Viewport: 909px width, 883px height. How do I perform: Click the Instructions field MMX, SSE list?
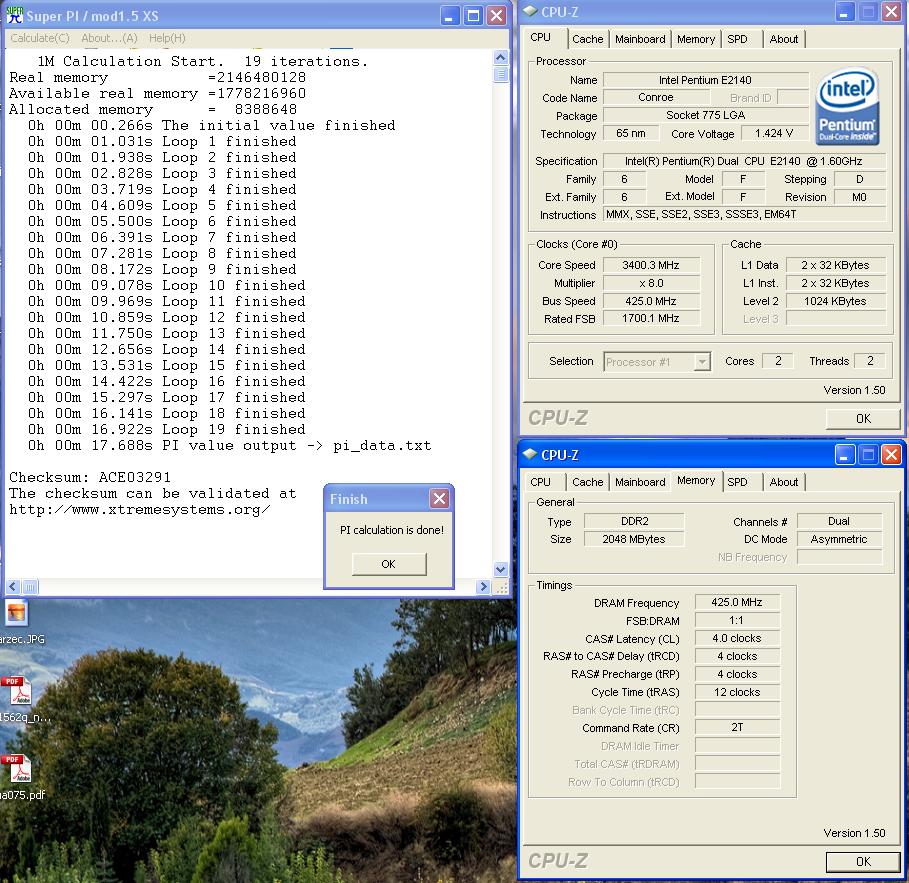click(744, 215)
